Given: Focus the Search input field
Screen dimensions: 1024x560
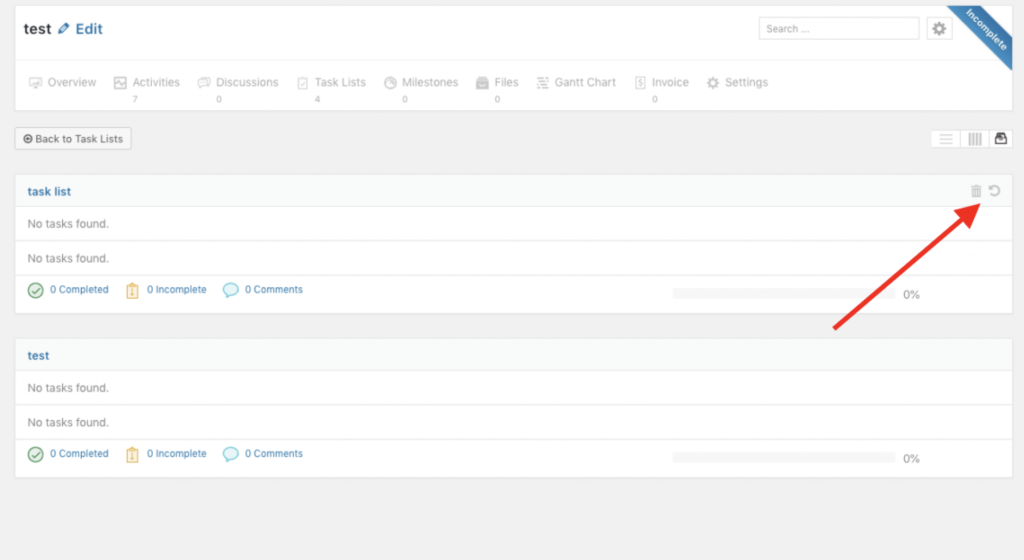Looking at the screenshot, I should pos(839,29).
